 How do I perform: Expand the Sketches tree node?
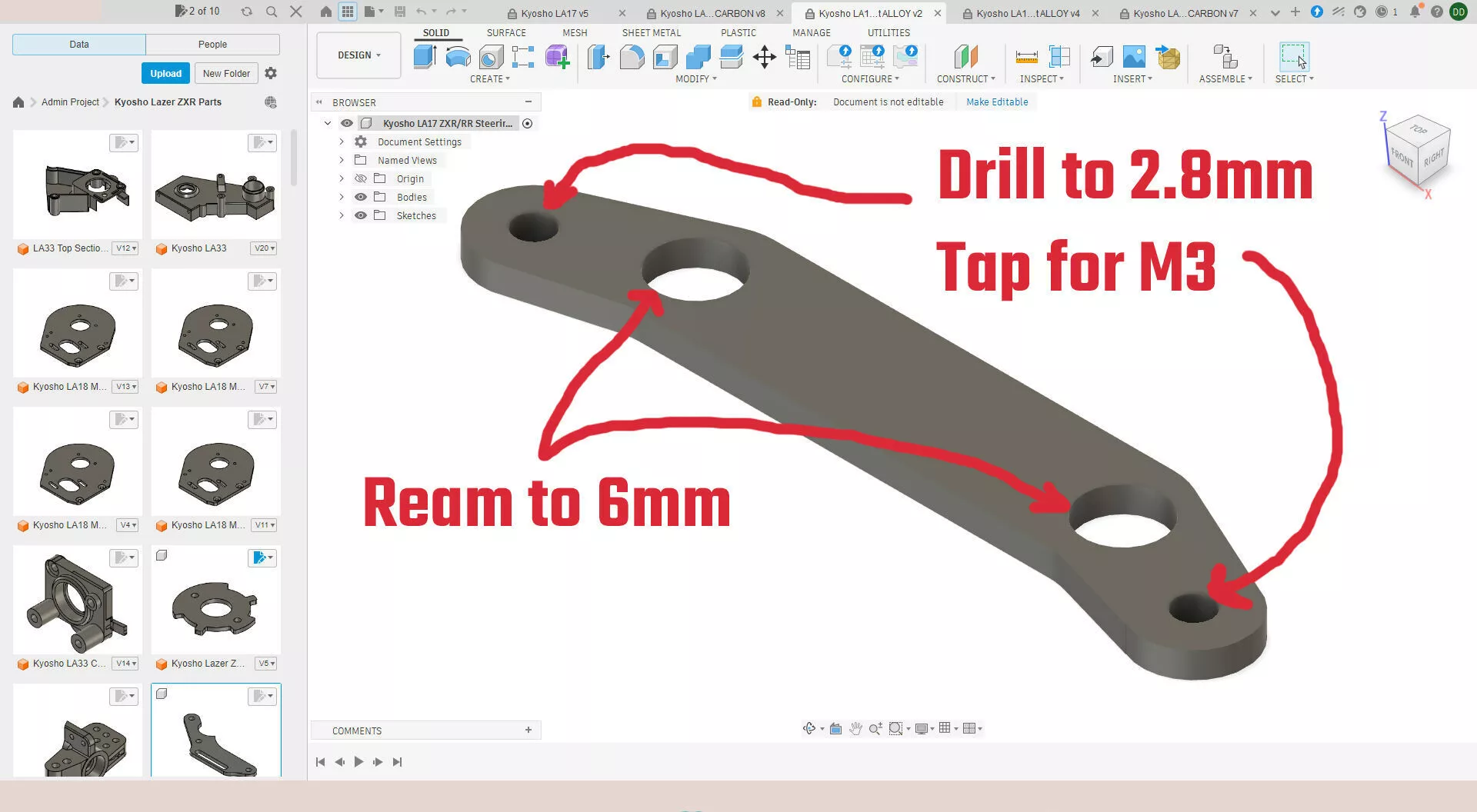click(x=342, y=215)
